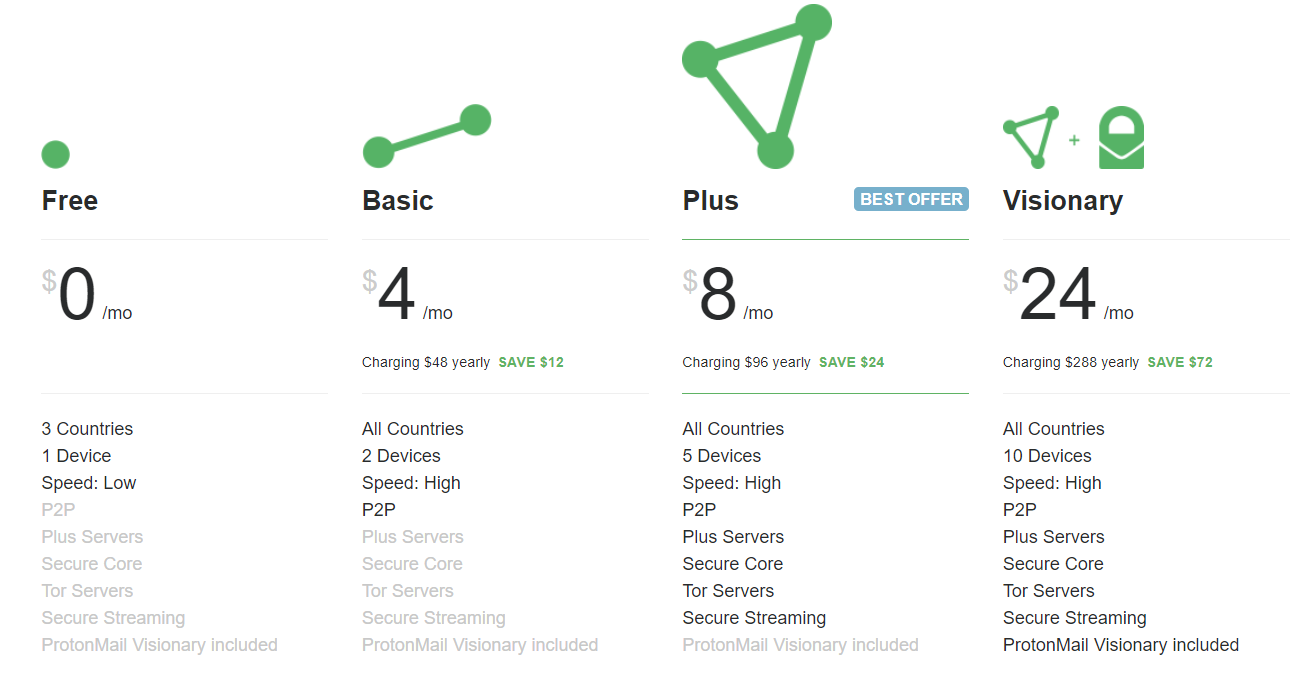The height and width of the screenshot is (685, 1296).
Task: Click the $4 per month price
Action: point(407,296)
